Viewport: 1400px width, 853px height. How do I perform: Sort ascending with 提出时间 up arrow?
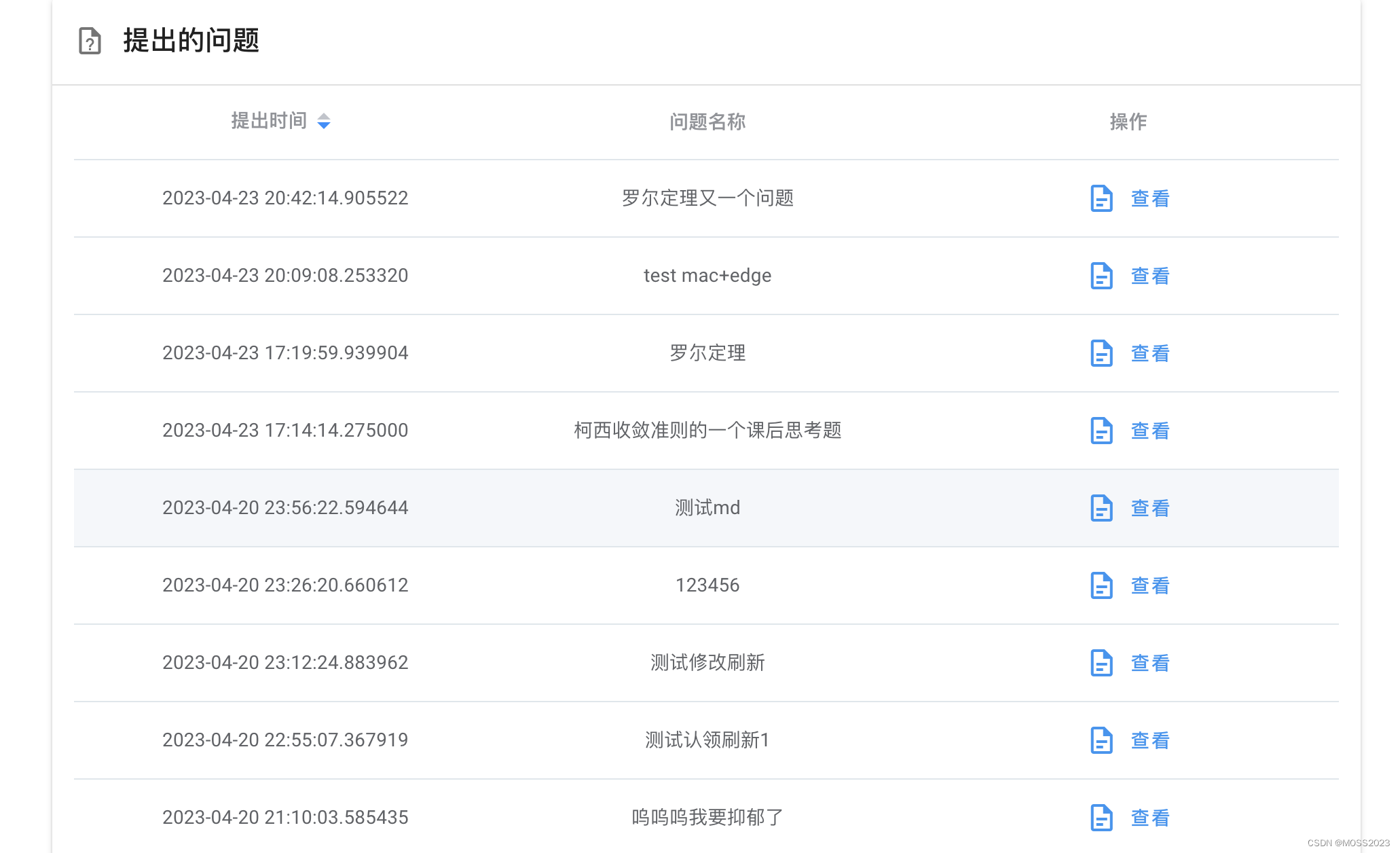324,116
